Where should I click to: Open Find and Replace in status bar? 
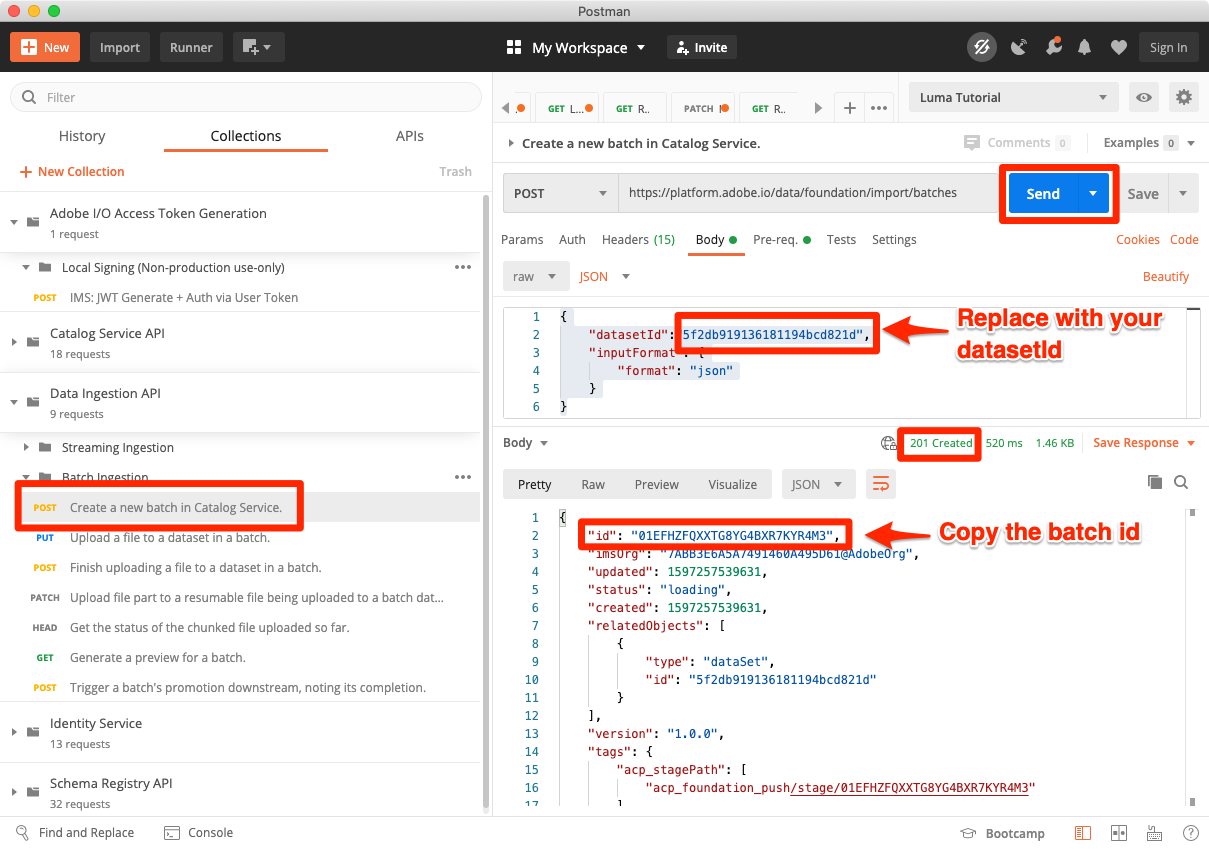(75, 832)
